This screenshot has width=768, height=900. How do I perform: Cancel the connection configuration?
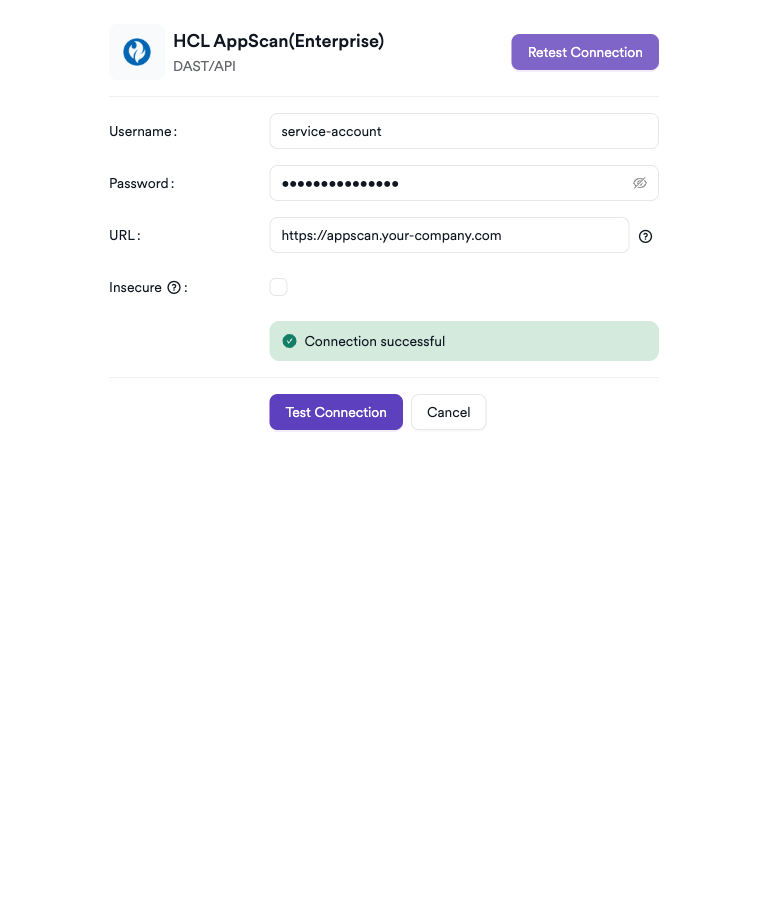click(448, 412)
